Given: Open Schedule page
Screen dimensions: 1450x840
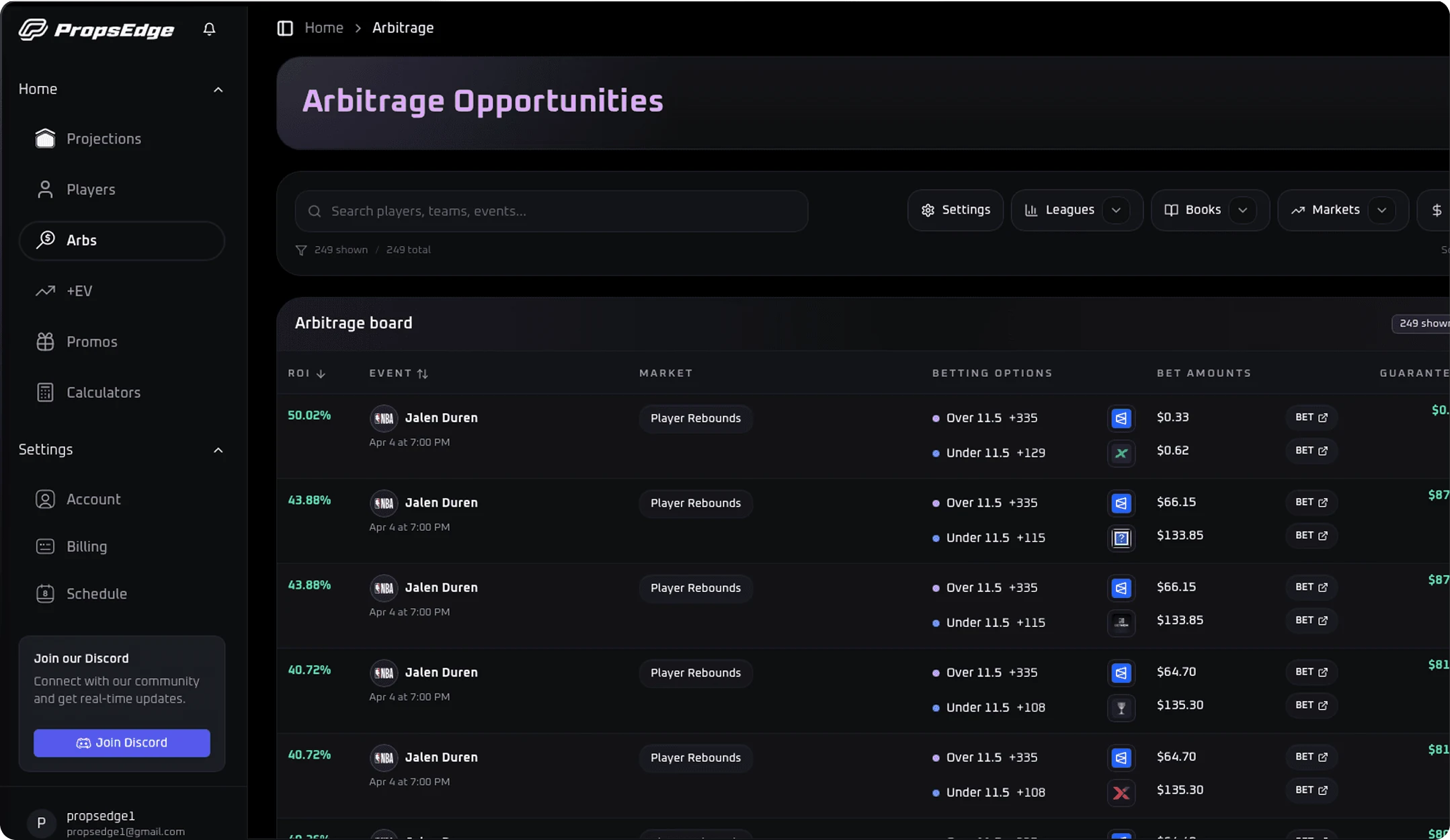Looking at the screenshot, I should click(x=122, y=594).
